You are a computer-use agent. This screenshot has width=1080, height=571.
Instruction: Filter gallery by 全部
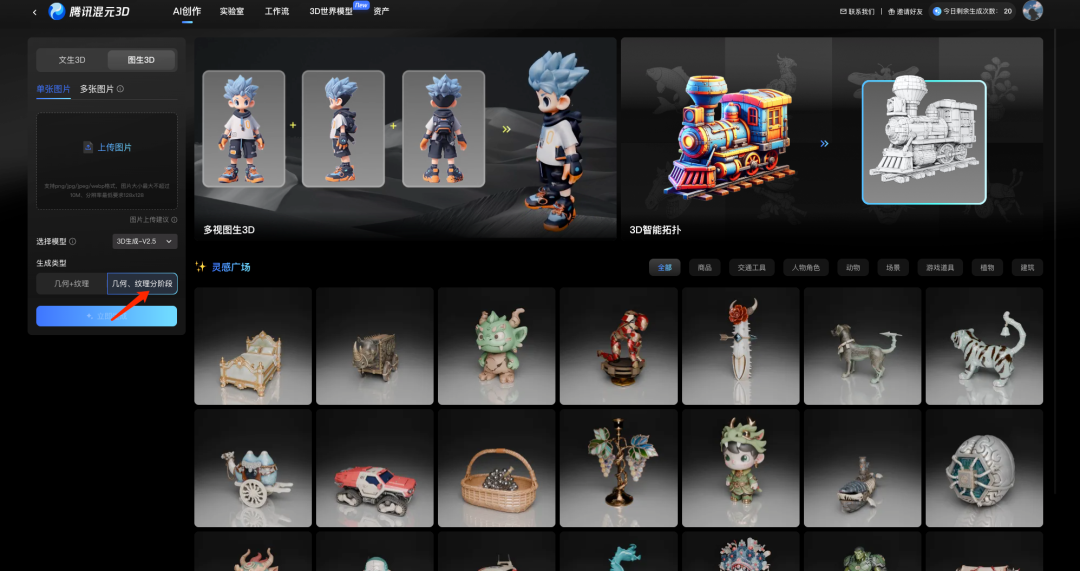(x=665, y=267)
